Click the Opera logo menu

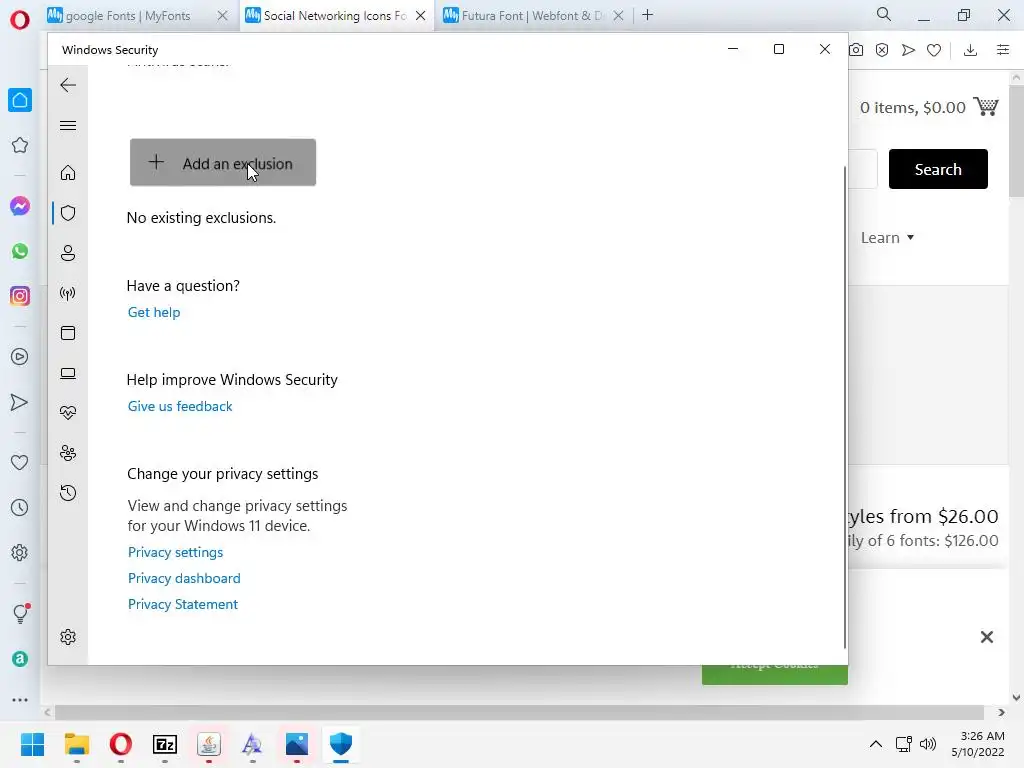(x=20, y=20)
